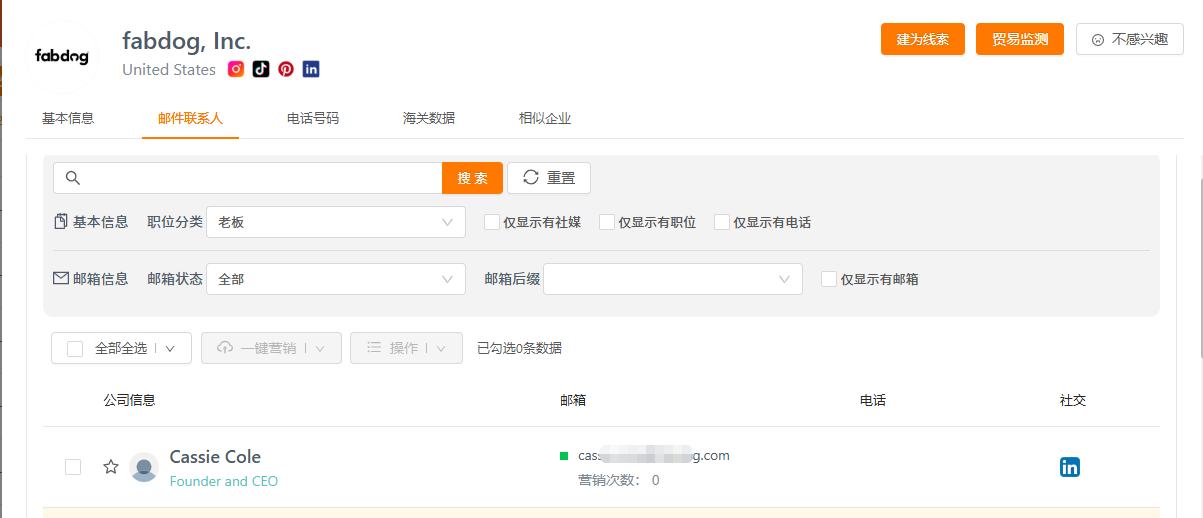Select the 邮件联系人 tab

point(190,118)
